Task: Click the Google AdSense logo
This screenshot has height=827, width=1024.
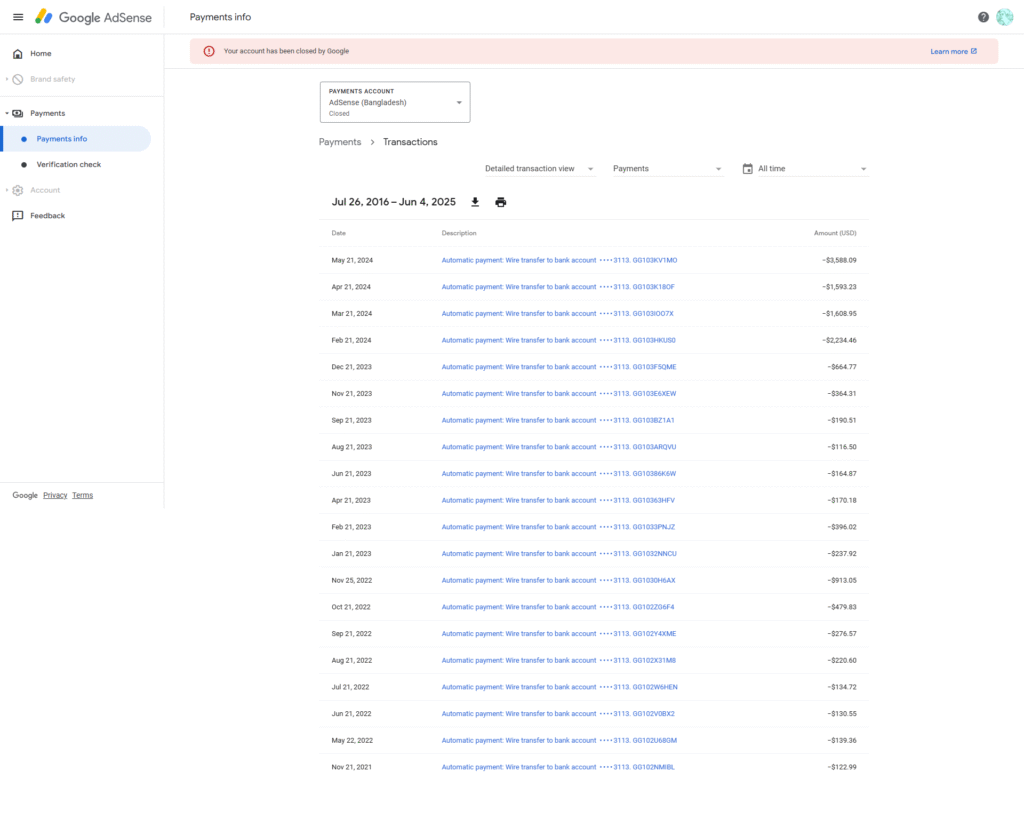Action: [x=96, y=17]
